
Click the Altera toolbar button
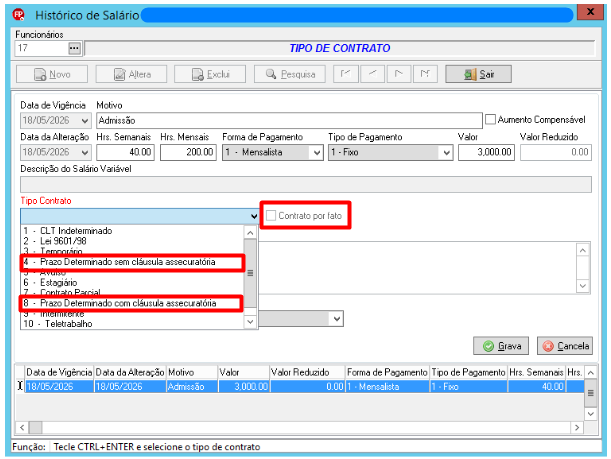(131, 74)
